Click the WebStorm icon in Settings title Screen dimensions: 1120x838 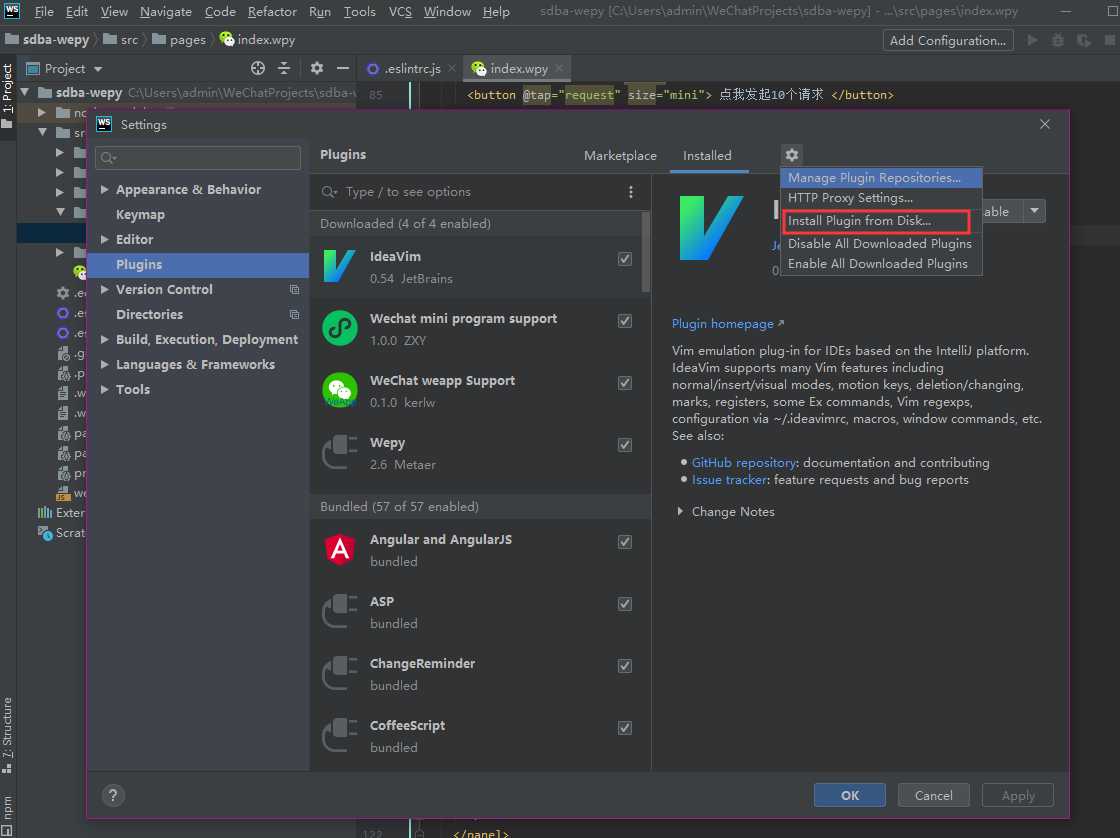pyautogui.click(x=104, y=124)
